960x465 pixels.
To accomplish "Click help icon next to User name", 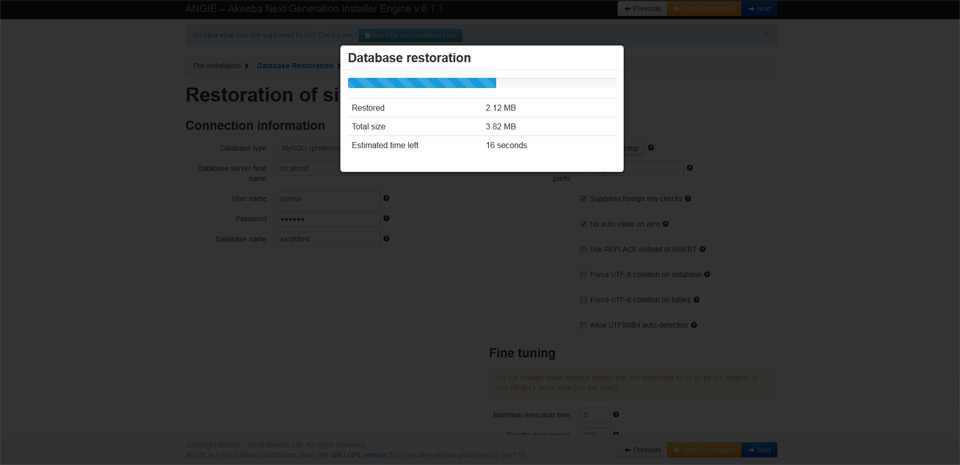I will pyautogui.click(x=386, y=198).
